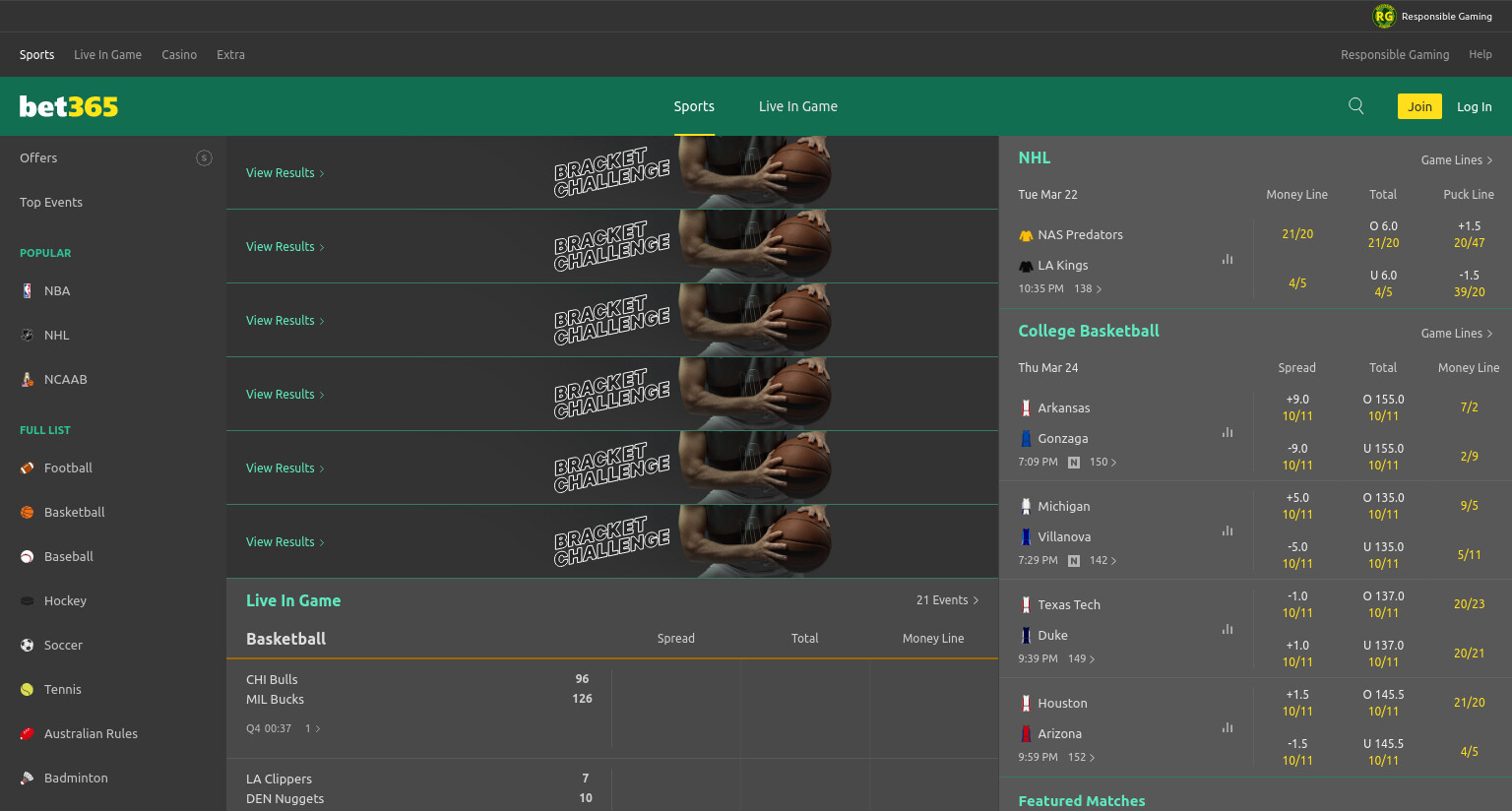The height and width of the screenshot is (811, 1512).
Task: Open the Live In Game section heading
Action: (x=293, y=600)
